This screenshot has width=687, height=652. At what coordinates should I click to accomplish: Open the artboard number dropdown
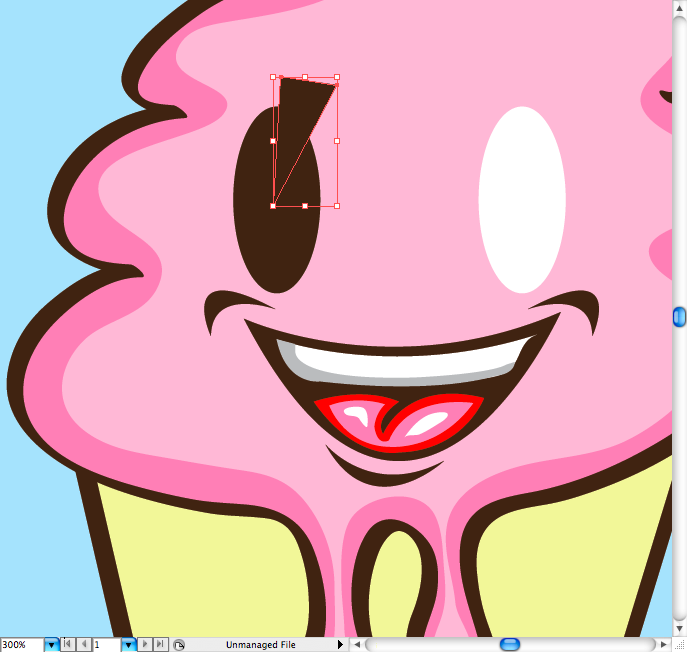tap(128, 645)
